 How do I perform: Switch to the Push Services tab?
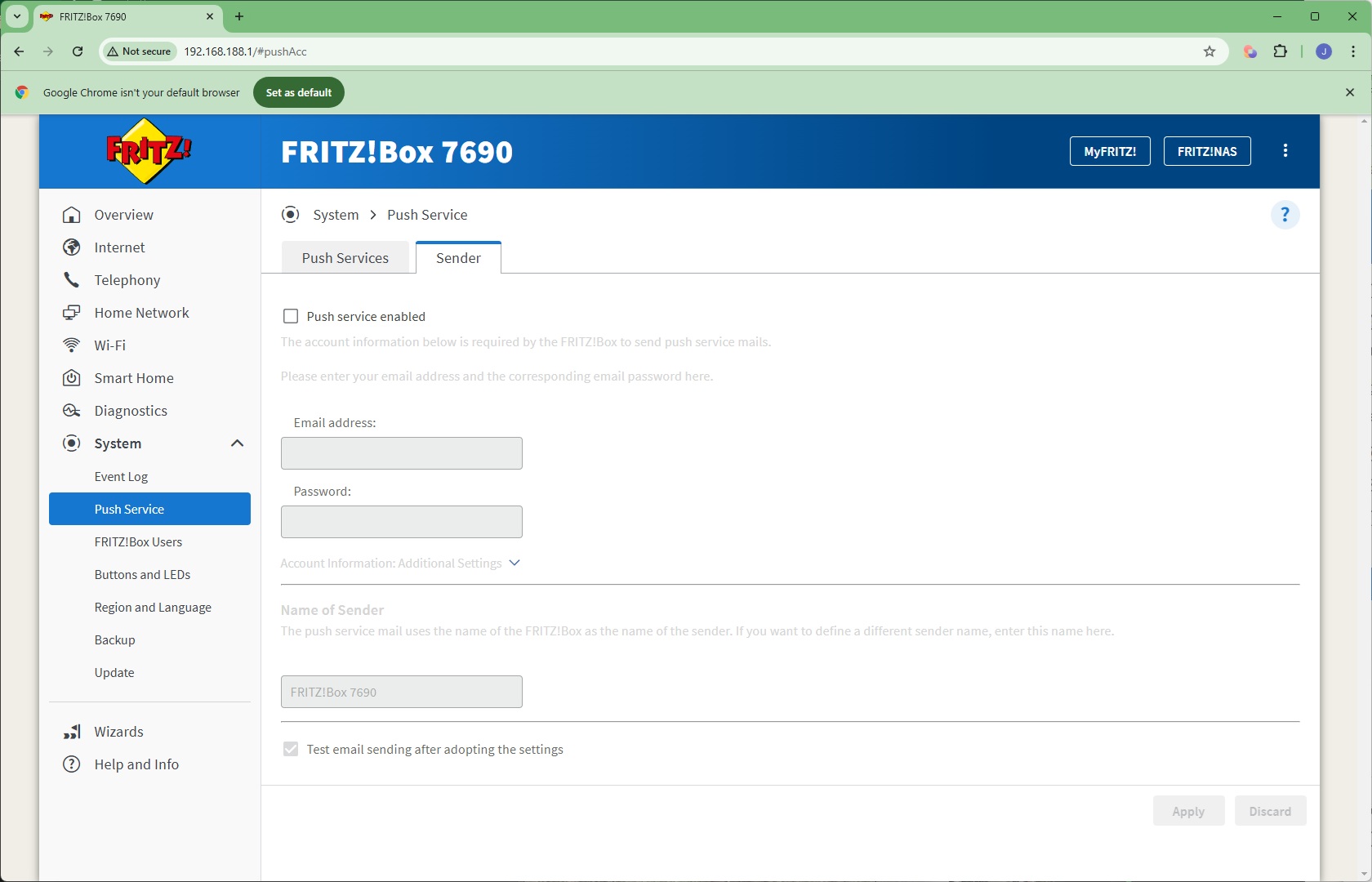[x=345, y=258]
